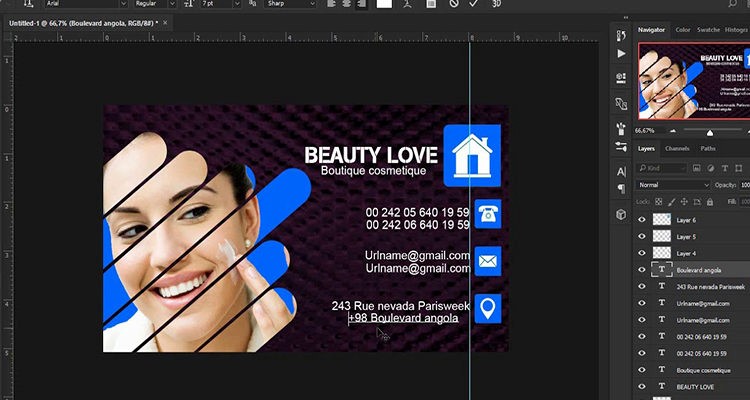The image size is (750, 400).
Task: Hide the Layer 6 layer
Action: (x=642, y=220)
